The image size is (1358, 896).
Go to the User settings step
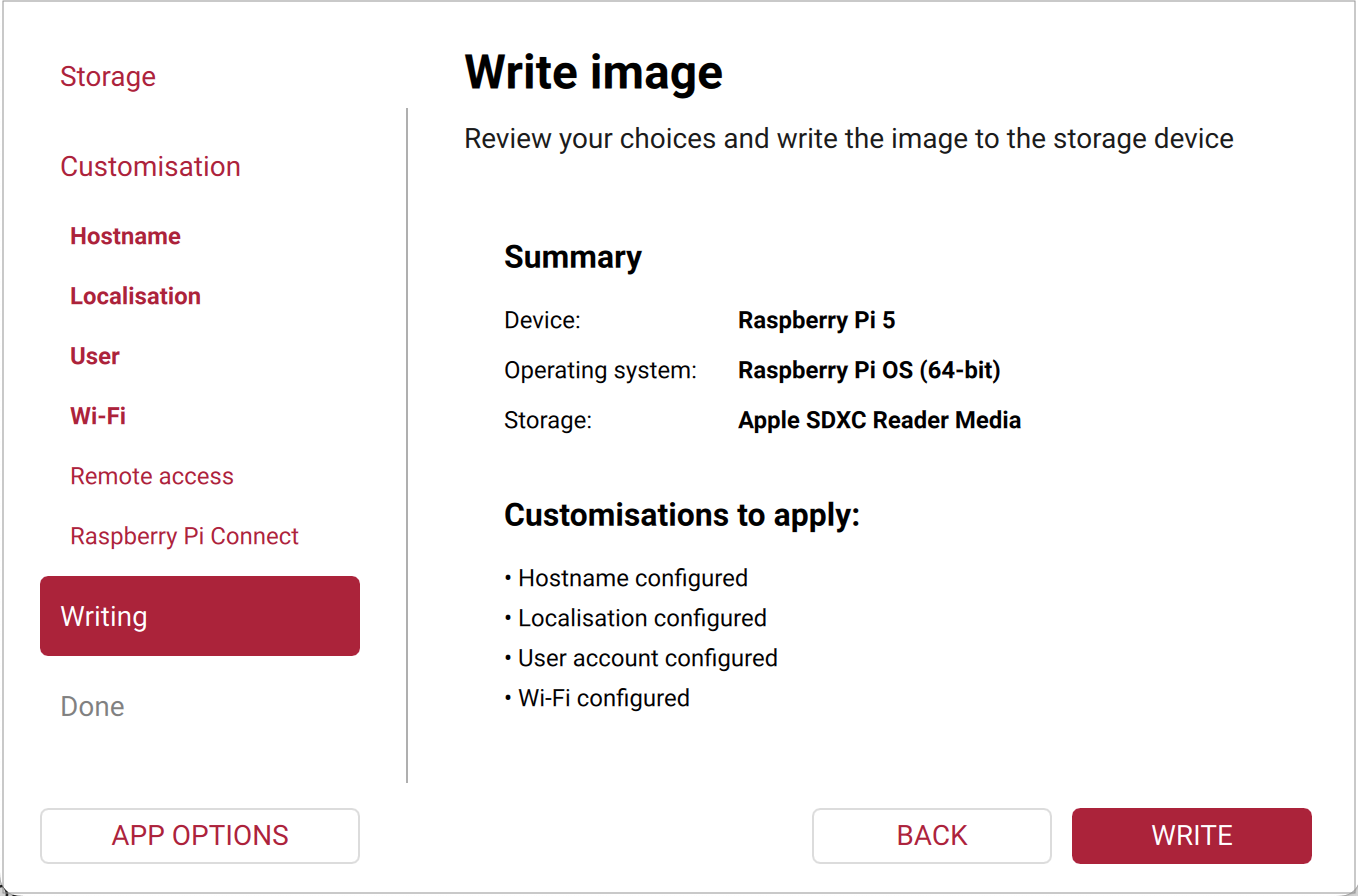[94, 356]
